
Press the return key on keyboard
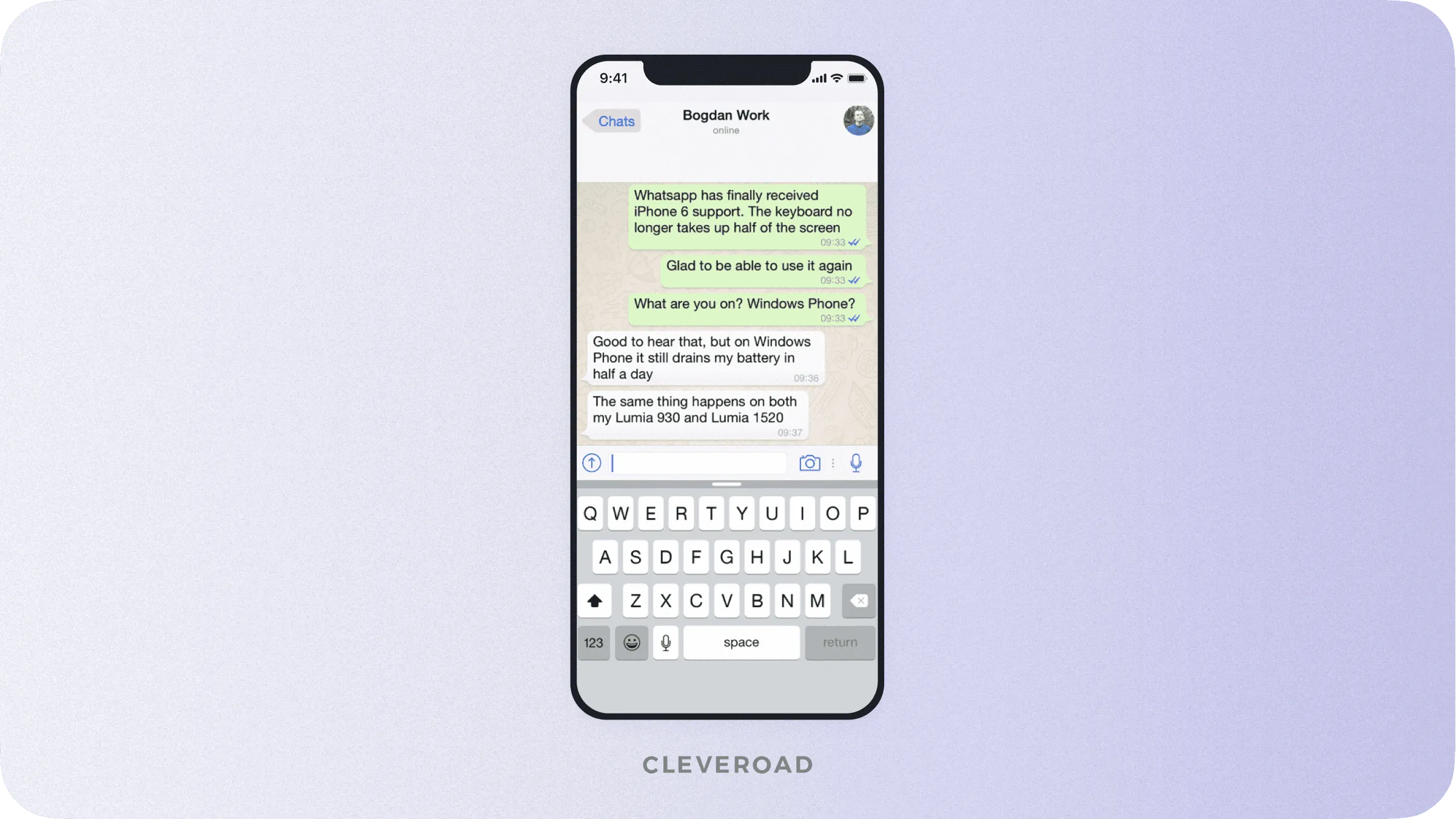click(839, 641)
